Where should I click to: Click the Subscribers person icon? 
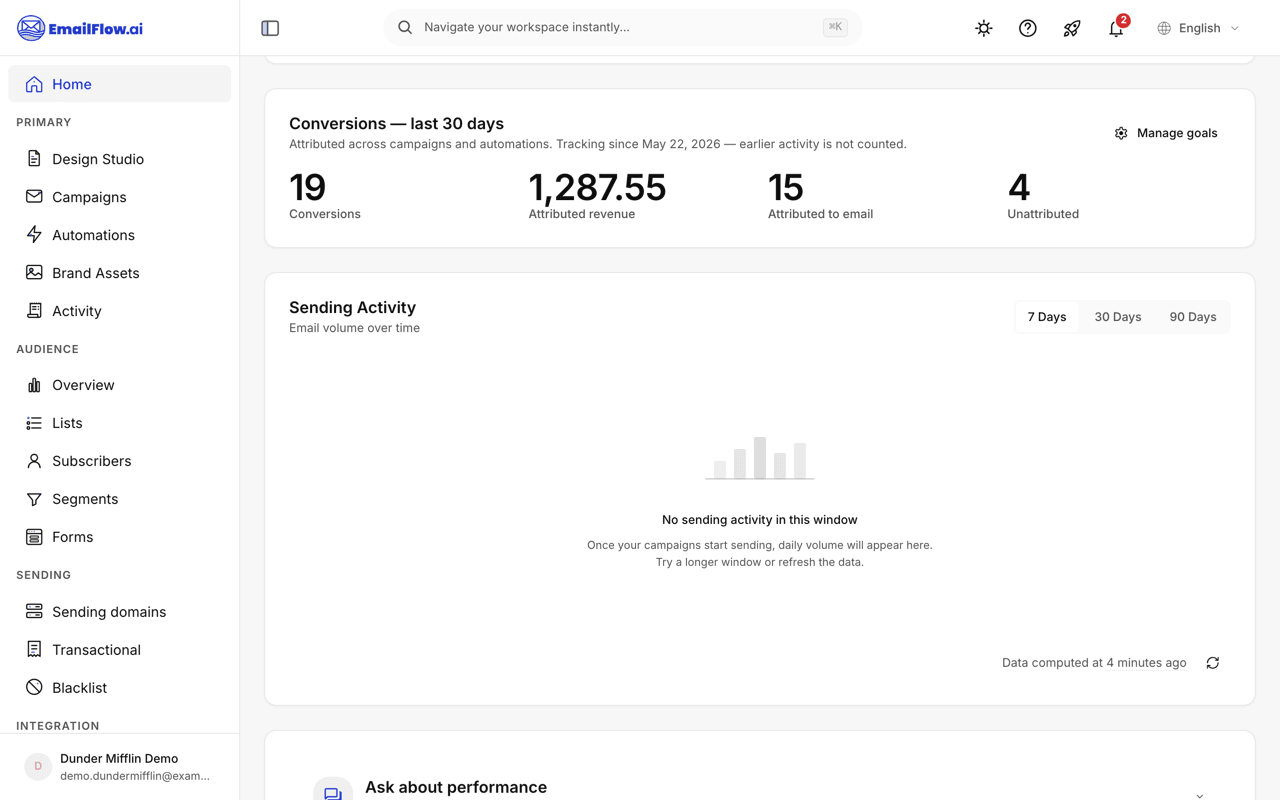tap(34, 461)
